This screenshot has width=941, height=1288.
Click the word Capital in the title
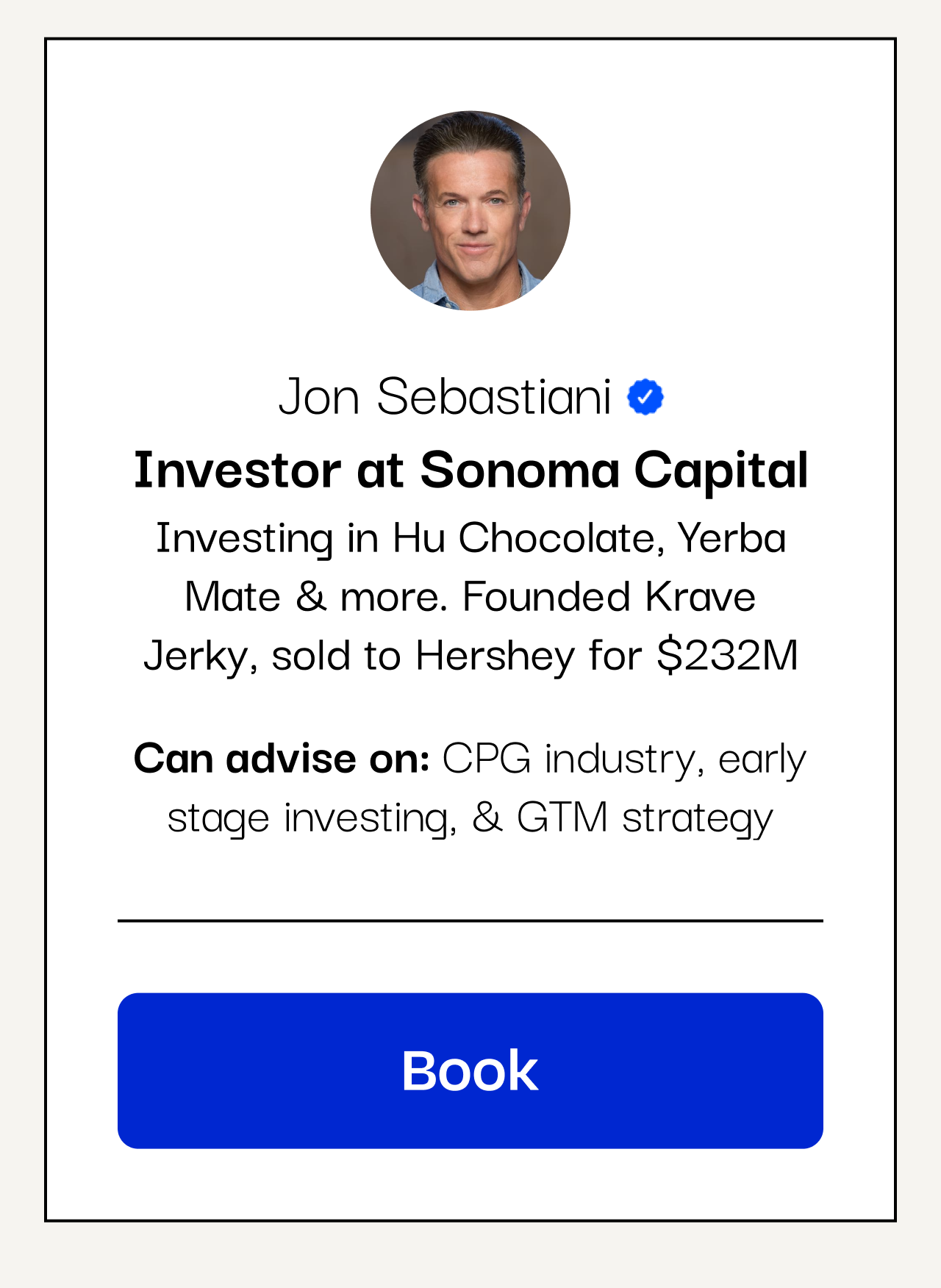tap(721, 471)
